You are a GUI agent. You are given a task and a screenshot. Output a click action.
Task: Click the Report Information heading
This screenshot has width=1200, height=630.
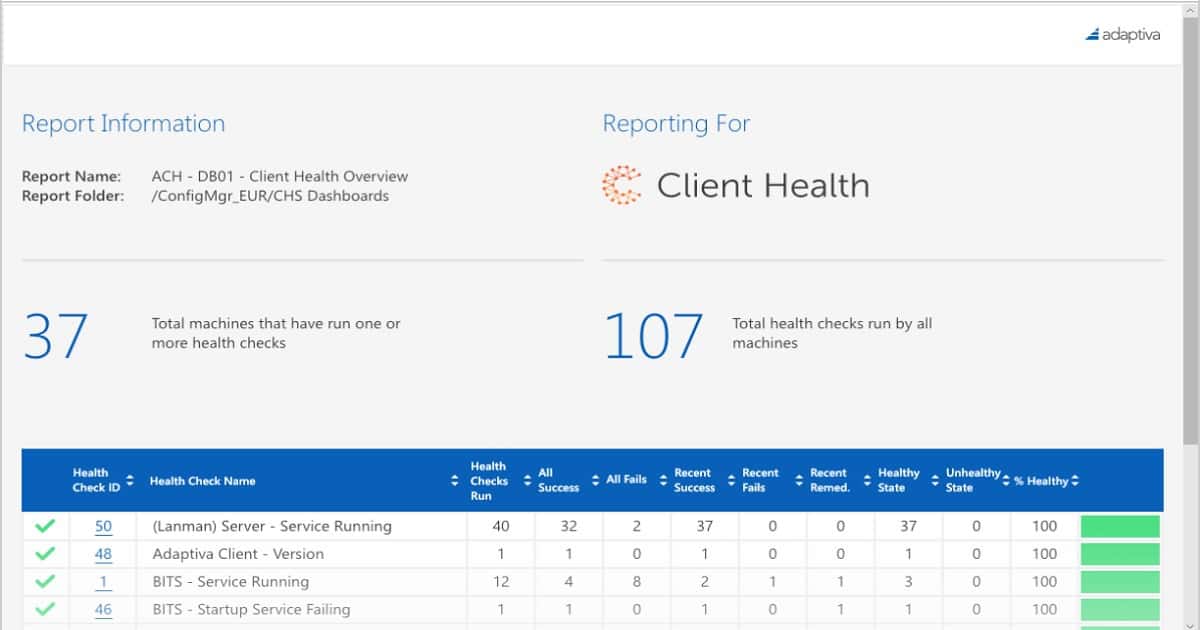click(x=123, y=124)
